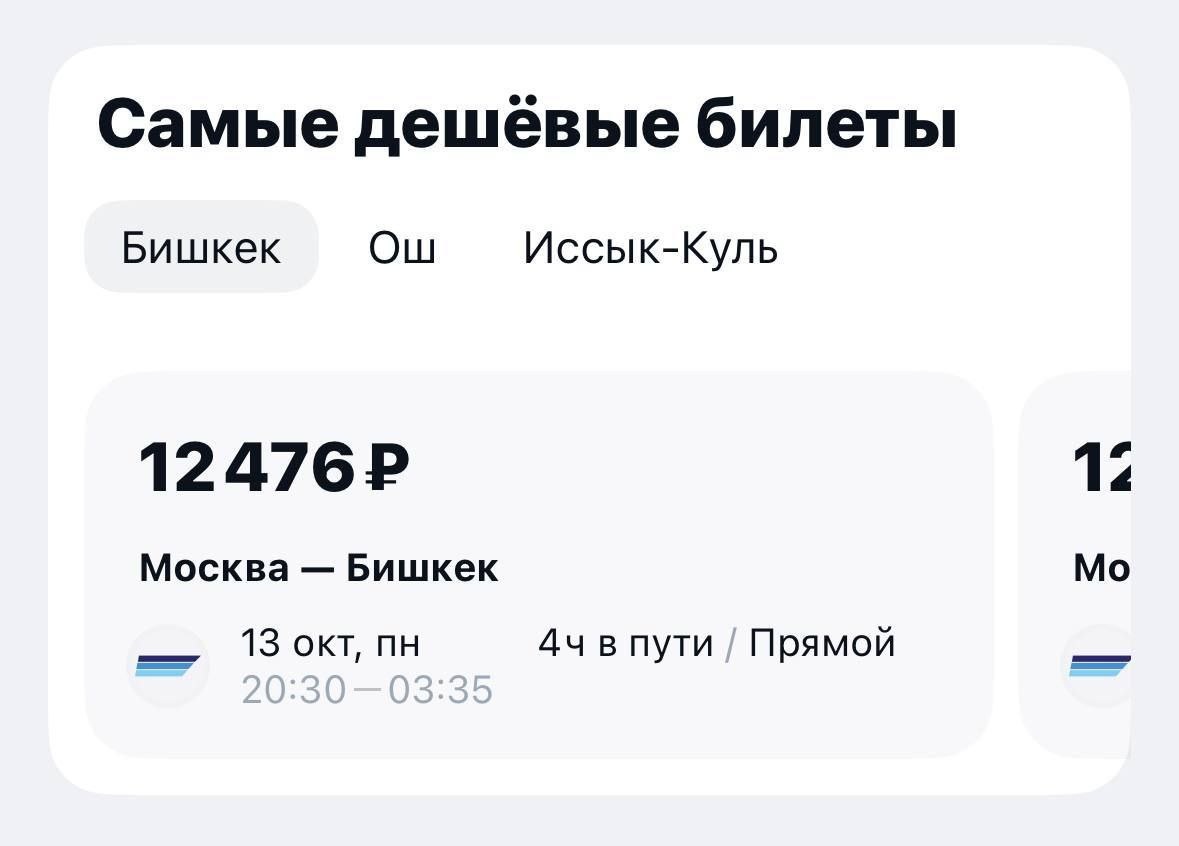Click the rounded Бишкек pill selector

pyautogui.click(x=200, y=247)
